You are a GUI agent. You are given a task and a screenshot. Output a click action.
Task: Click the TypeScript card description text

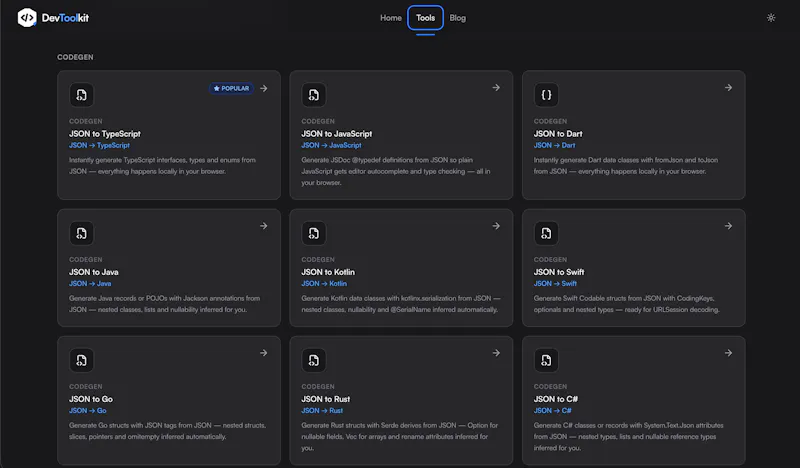click(162, 166)
